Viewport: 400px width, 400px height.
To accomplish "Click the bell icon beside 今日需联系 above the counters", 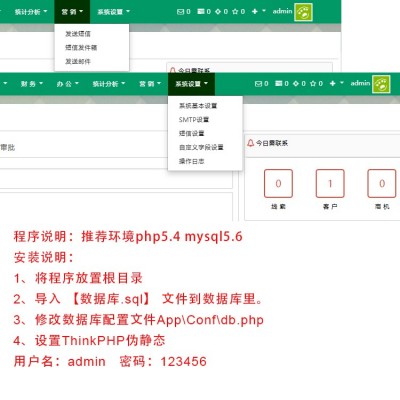I will coord(250,143).
